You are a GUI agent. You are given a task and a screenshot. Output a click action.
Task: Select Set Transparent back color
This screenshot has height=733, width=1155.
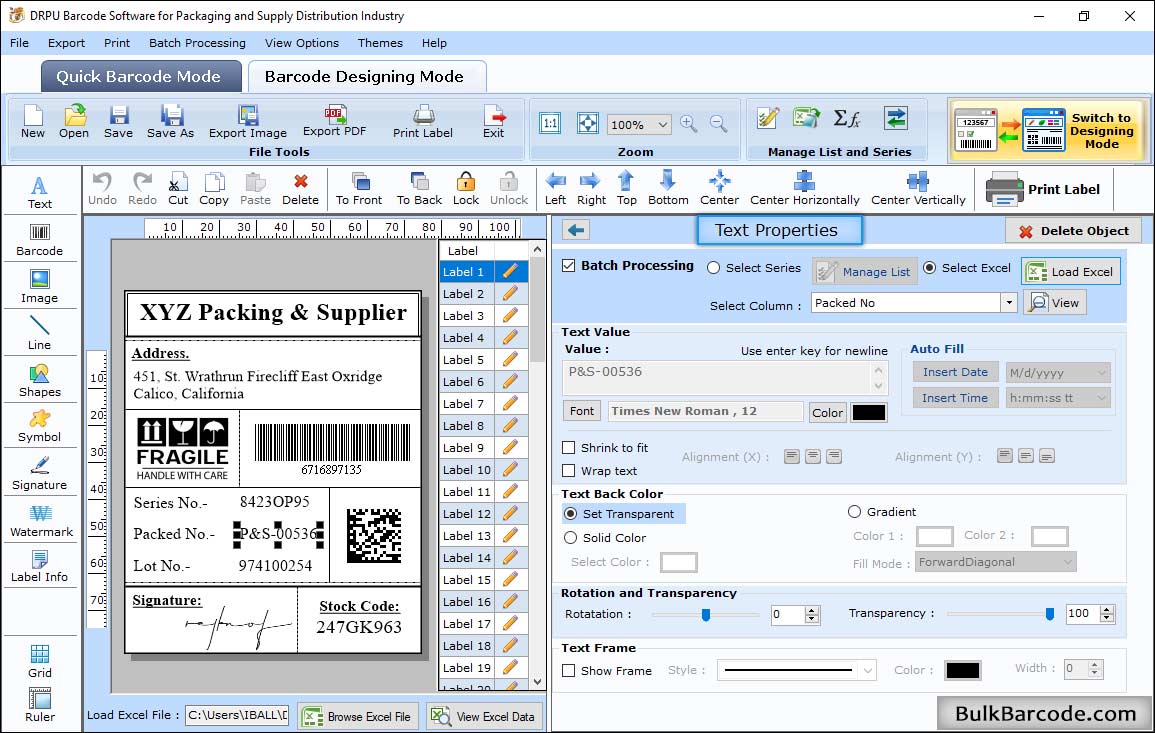click(x=570, y=513)
